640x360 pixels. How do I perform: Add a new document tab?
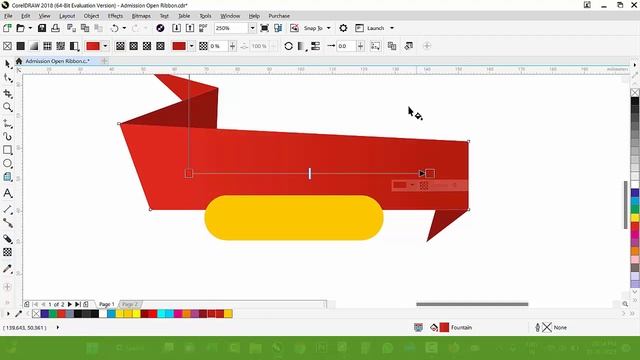(x=104, y=61)
